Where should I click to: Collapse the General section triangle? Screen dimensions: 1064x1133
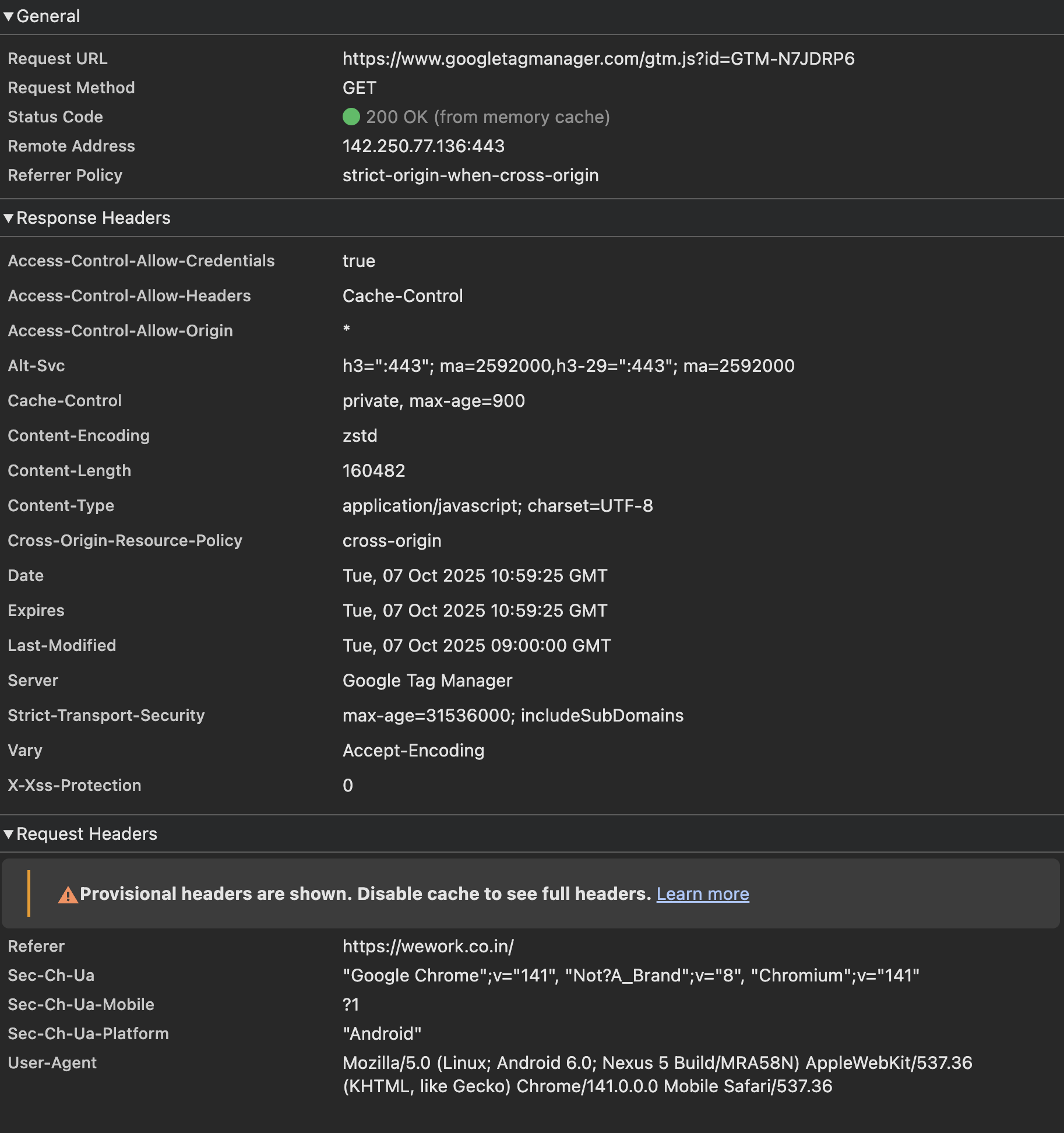9,16
